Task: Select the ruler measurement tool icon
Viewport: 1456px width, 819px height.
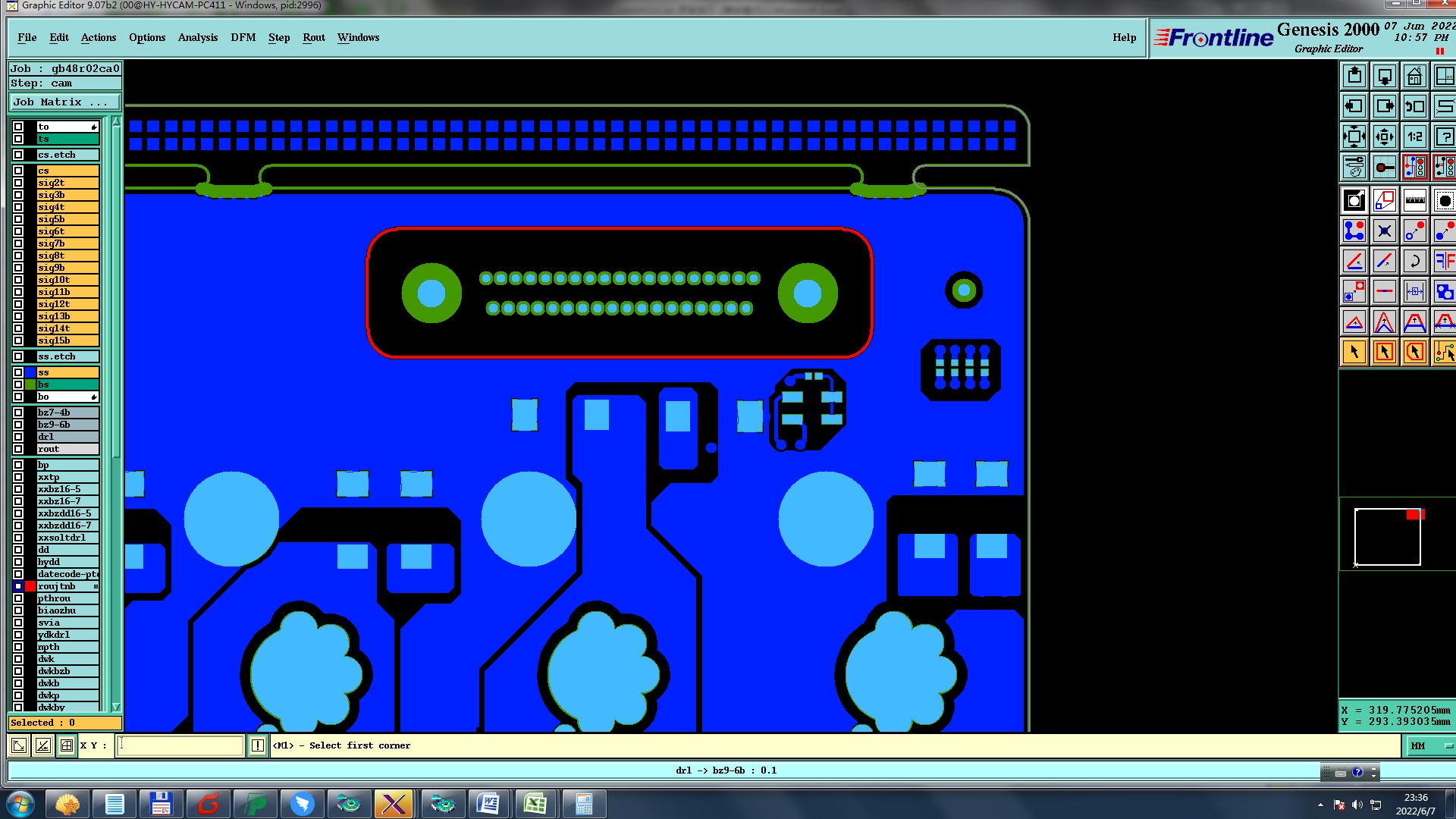Action: point(1414,201)
